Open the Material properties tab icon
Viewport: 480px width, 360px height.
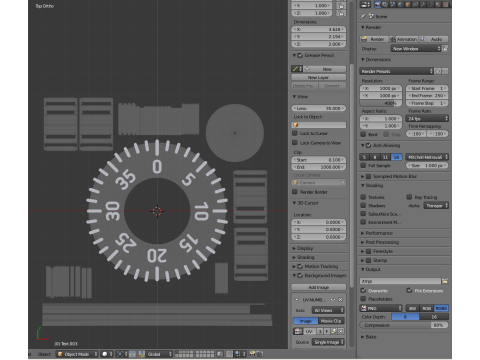click(x=438, y=4)
